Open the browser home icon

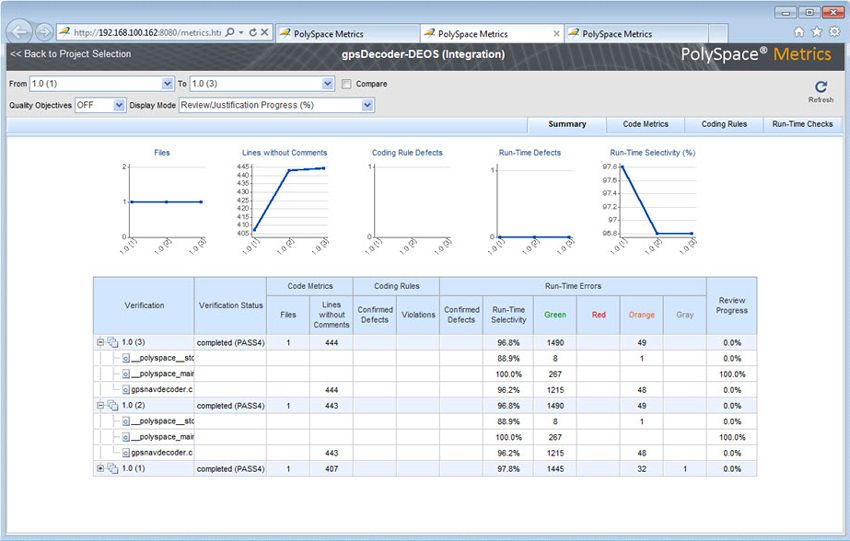(799, 32)
